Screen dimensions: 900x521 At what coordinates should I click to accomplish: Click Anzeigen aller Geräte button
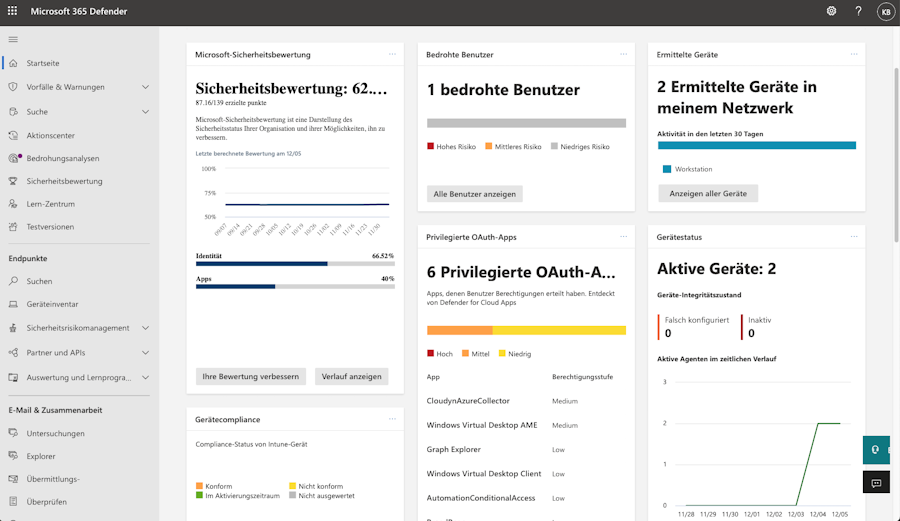pos(708,193)
